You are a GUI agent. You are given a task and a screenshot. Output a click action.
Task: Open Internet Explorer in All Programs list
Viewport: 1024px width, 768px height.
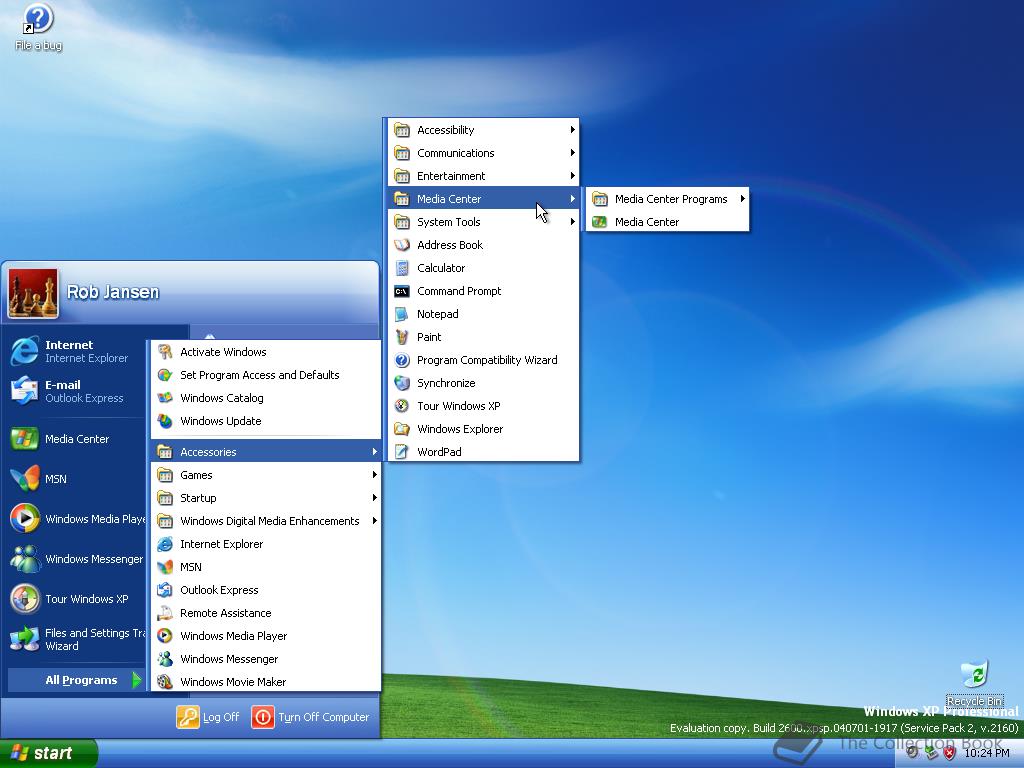pos(266,544)
